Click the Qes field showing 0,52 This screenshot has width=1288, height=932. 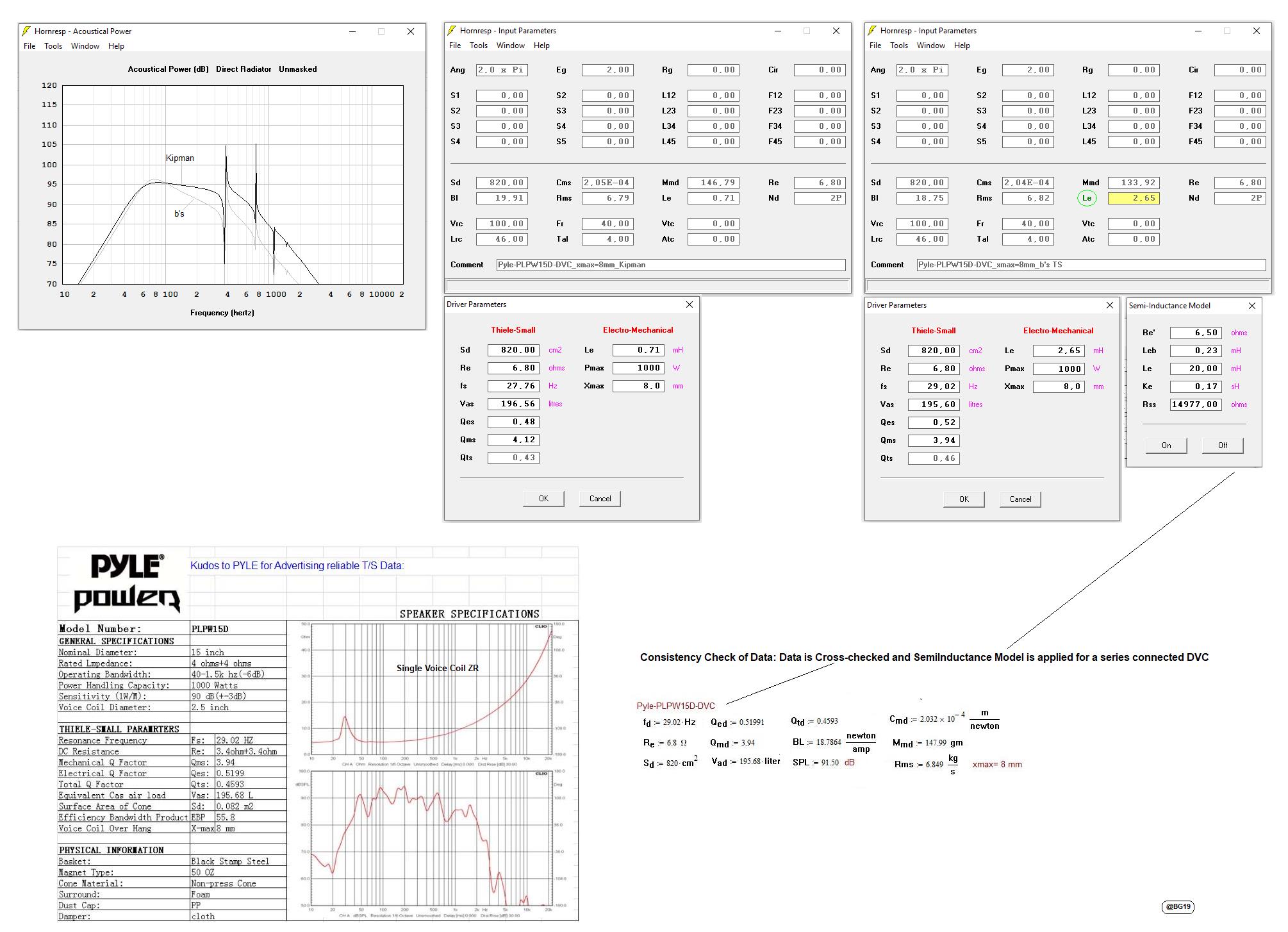934,422
